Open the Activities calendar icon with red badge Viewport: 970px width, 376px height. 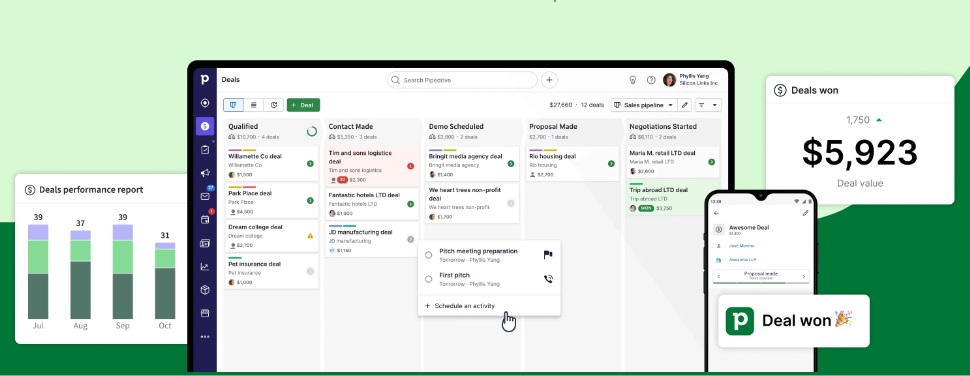click(x=205, y=220)
